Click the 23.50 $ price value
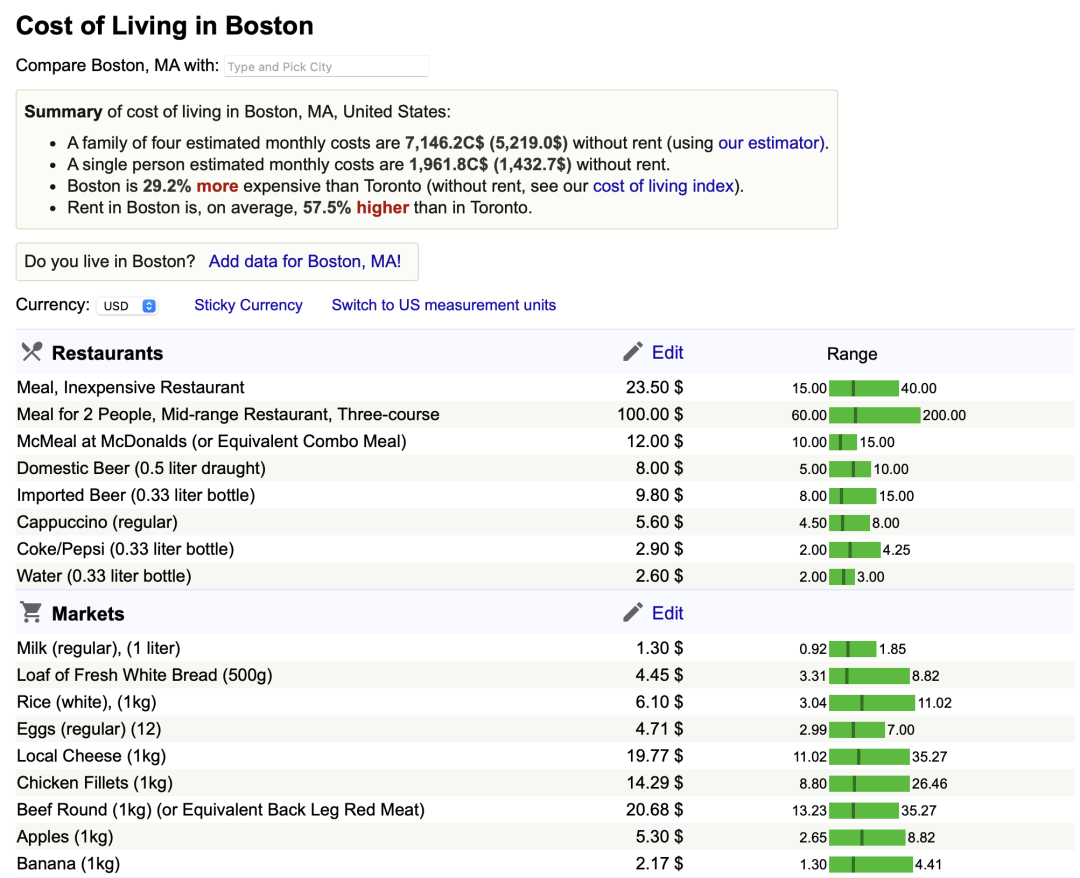This screenshot has width=1080, height=878. [654, 388]
